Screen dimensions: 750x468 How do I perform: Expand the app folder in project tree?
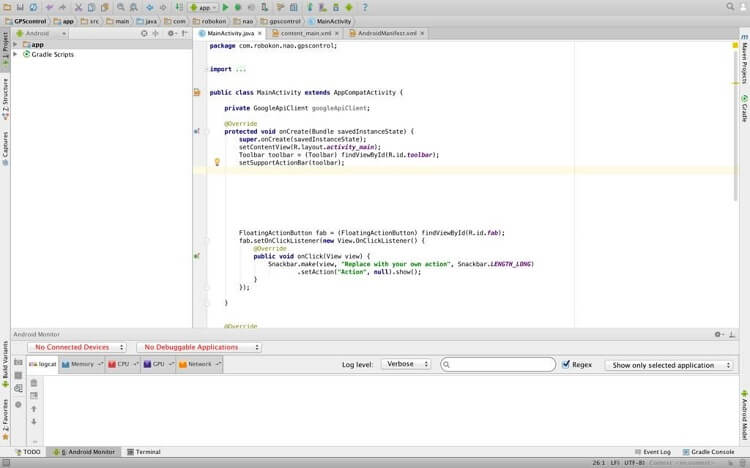coord(15,45)
